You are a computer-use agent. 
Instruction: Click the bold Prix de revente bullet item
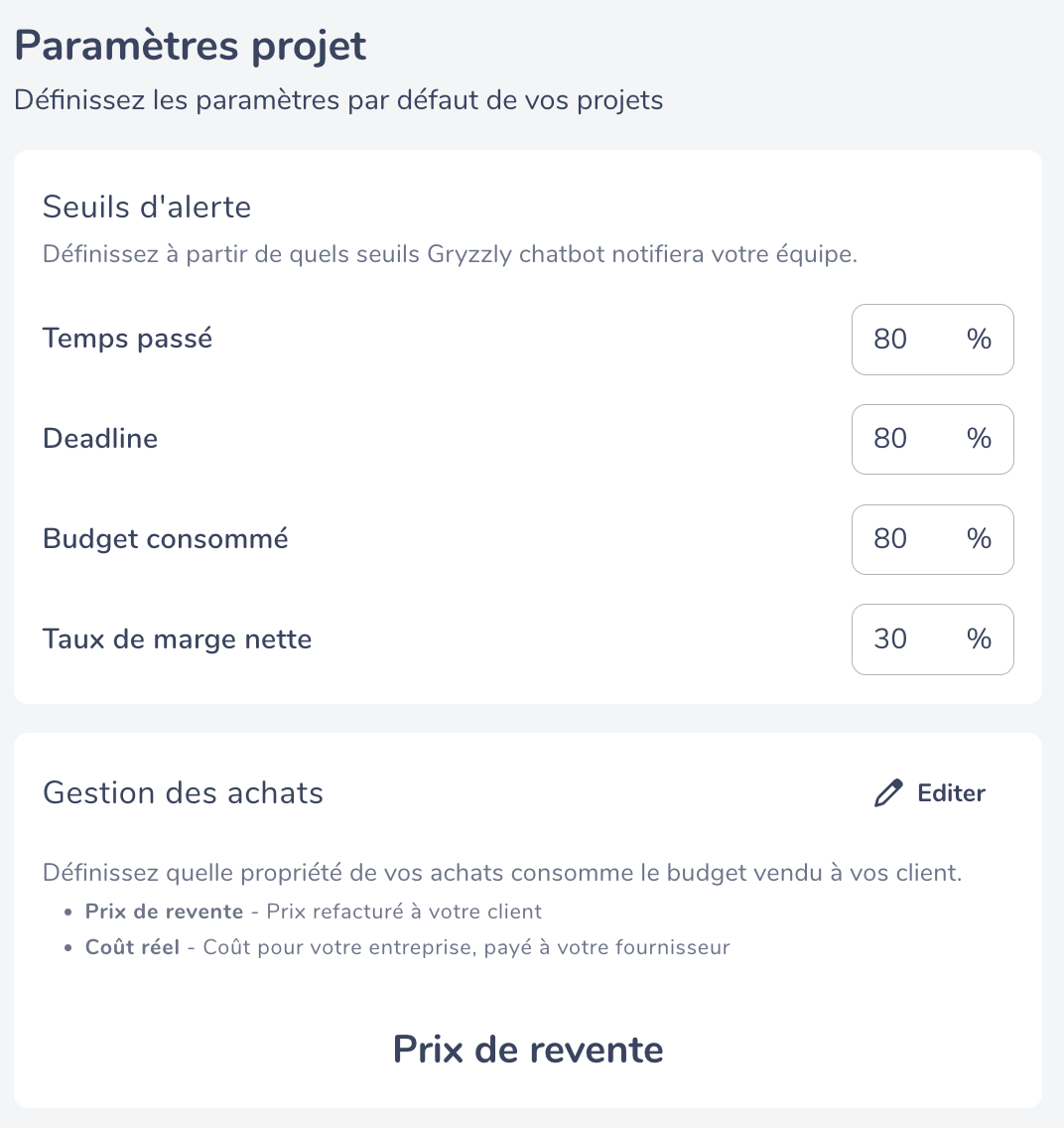[164, 912]
